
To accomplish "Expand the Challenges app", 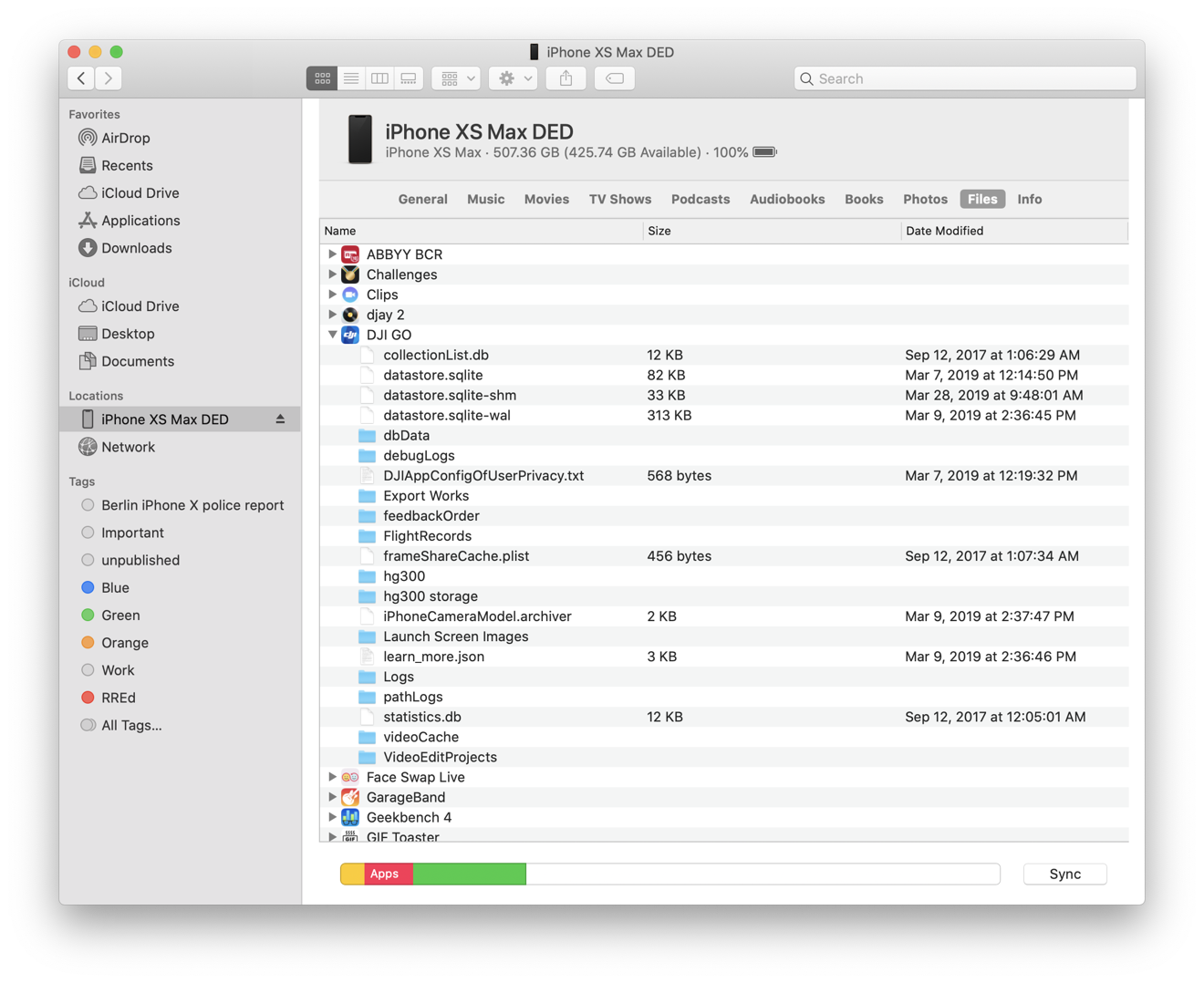I will point(332,274).
